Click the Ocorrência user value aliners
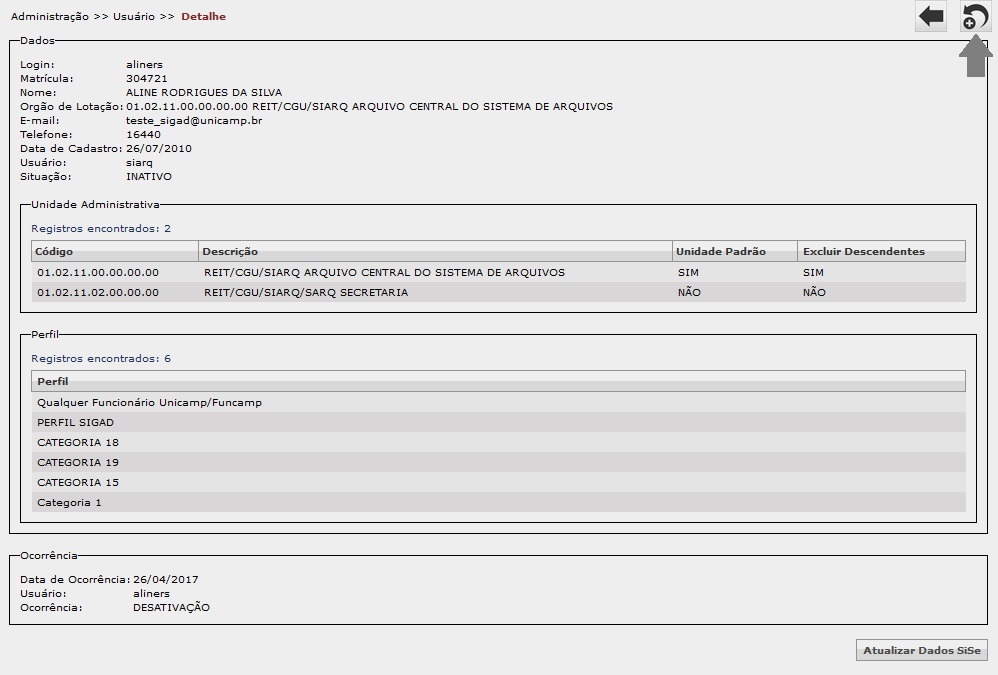998x675 pixels. point(151,593)
